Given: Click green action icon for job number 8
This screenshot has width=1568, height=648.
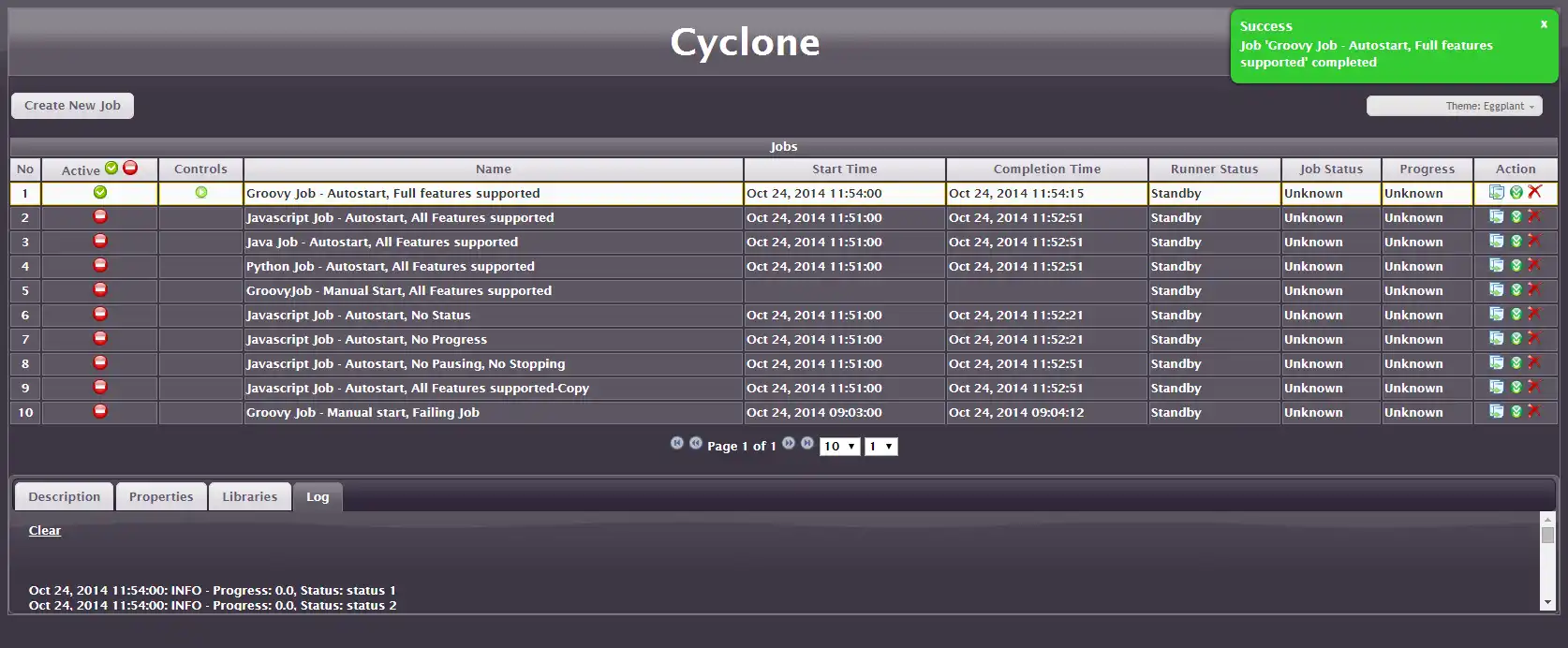Looking at the screenshot, I should pyautogui.click(x=1516, y=362).
